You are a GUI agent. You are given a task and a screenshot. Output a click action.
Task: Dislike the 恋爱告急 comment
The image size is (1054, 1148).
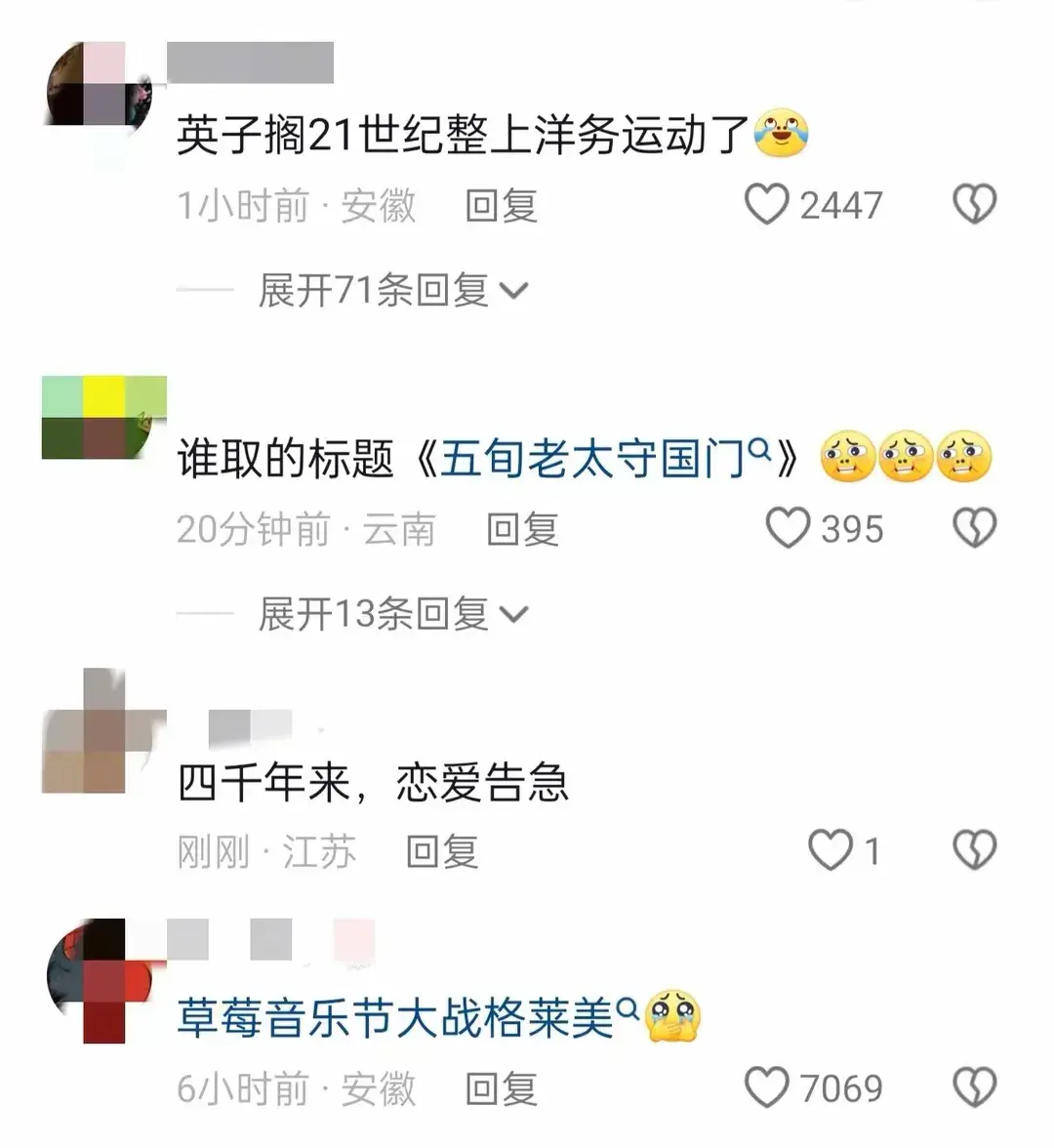(974, 850)
